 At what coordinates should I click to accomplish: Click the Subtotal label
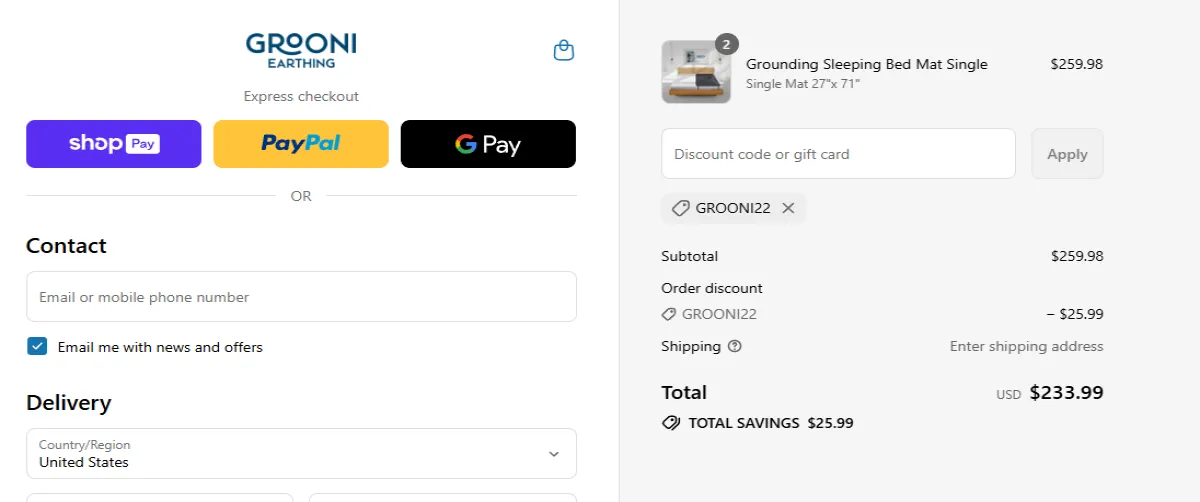pos(689,256)
